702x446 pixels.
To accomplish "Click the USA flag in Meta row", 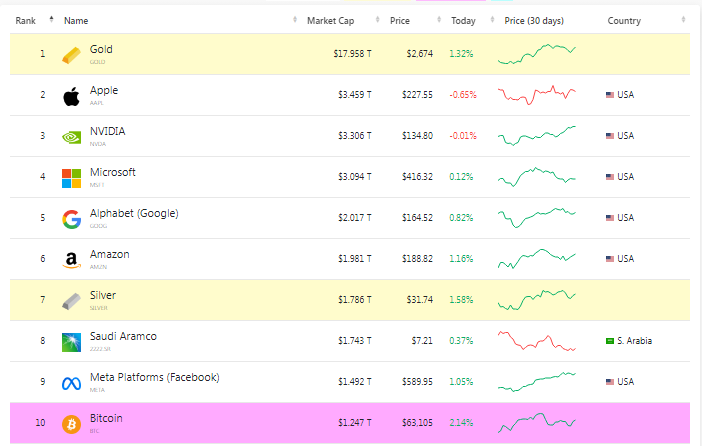I will 609,382.
